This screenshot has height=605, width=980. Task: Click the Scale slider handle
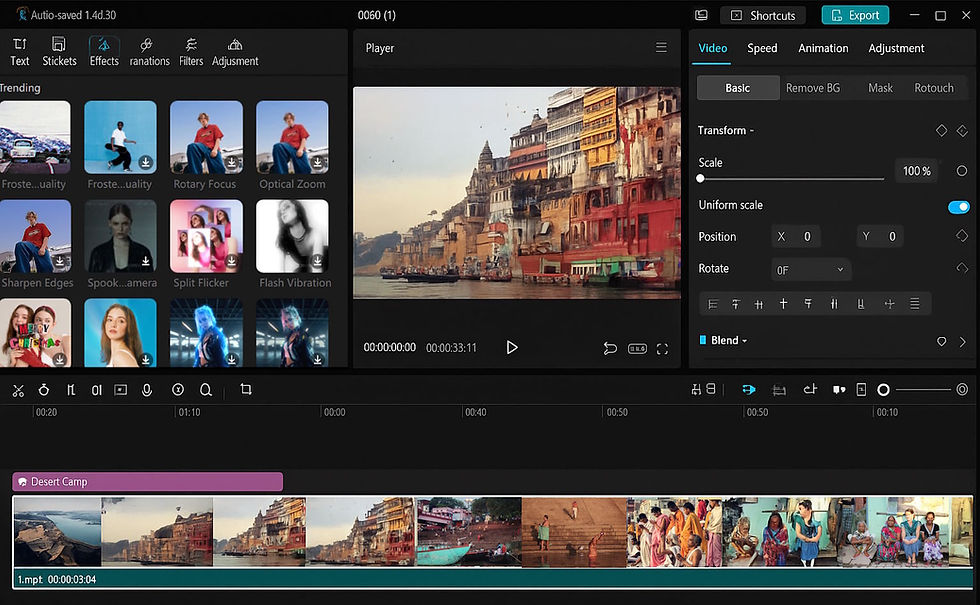coord(701,179)
